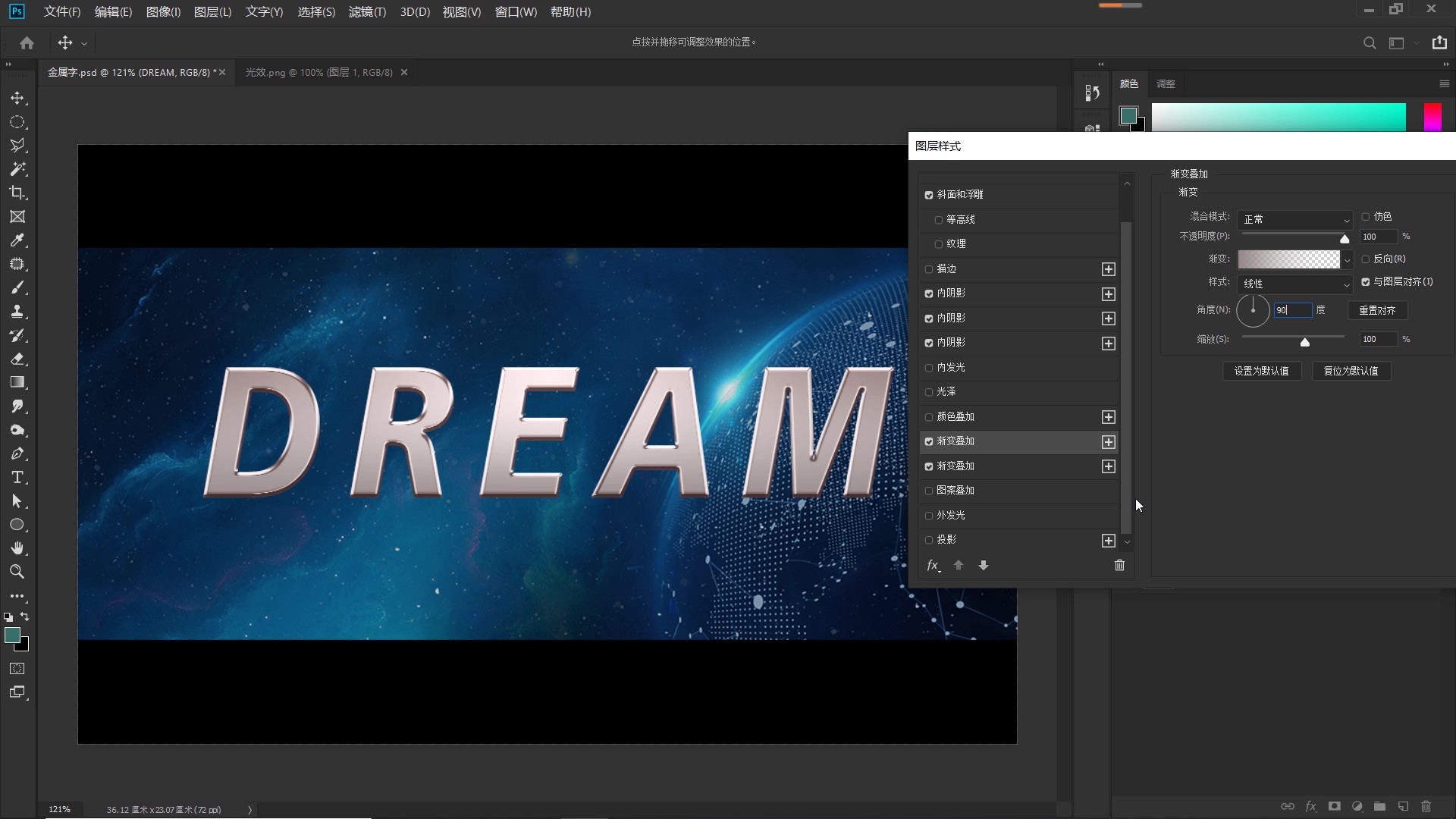Viewport: 1456px width, 819px height.
Task: Open the gradient style dropdown showing 线性
Action: coord(1295,284)
